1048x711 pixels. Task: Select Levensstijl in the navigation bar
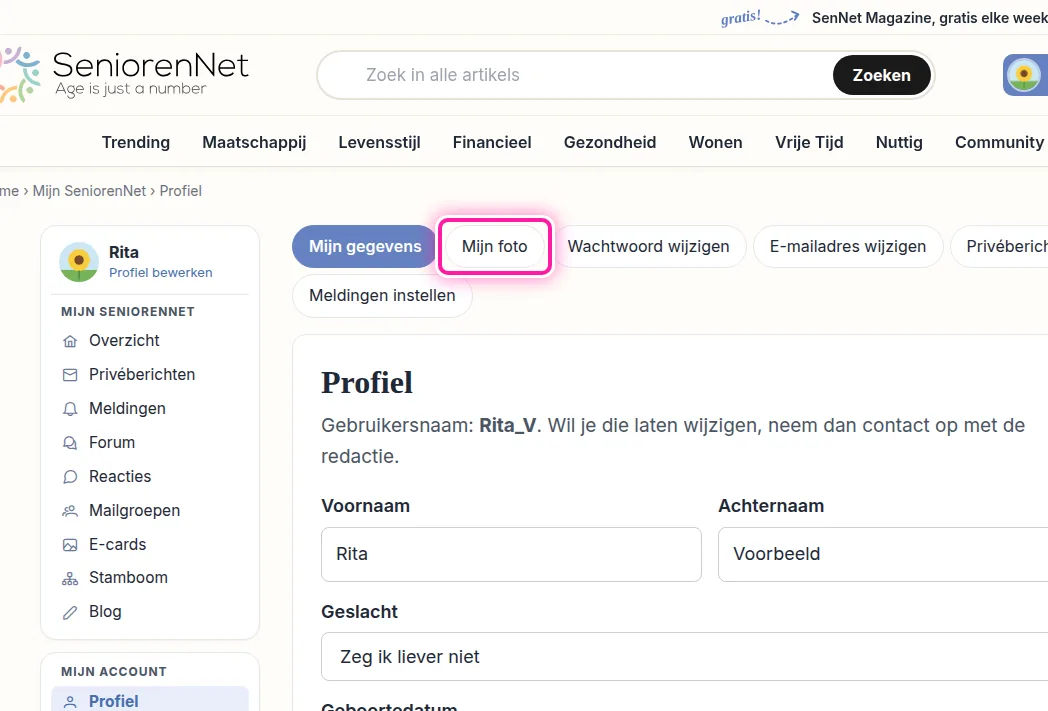point(379,142)
